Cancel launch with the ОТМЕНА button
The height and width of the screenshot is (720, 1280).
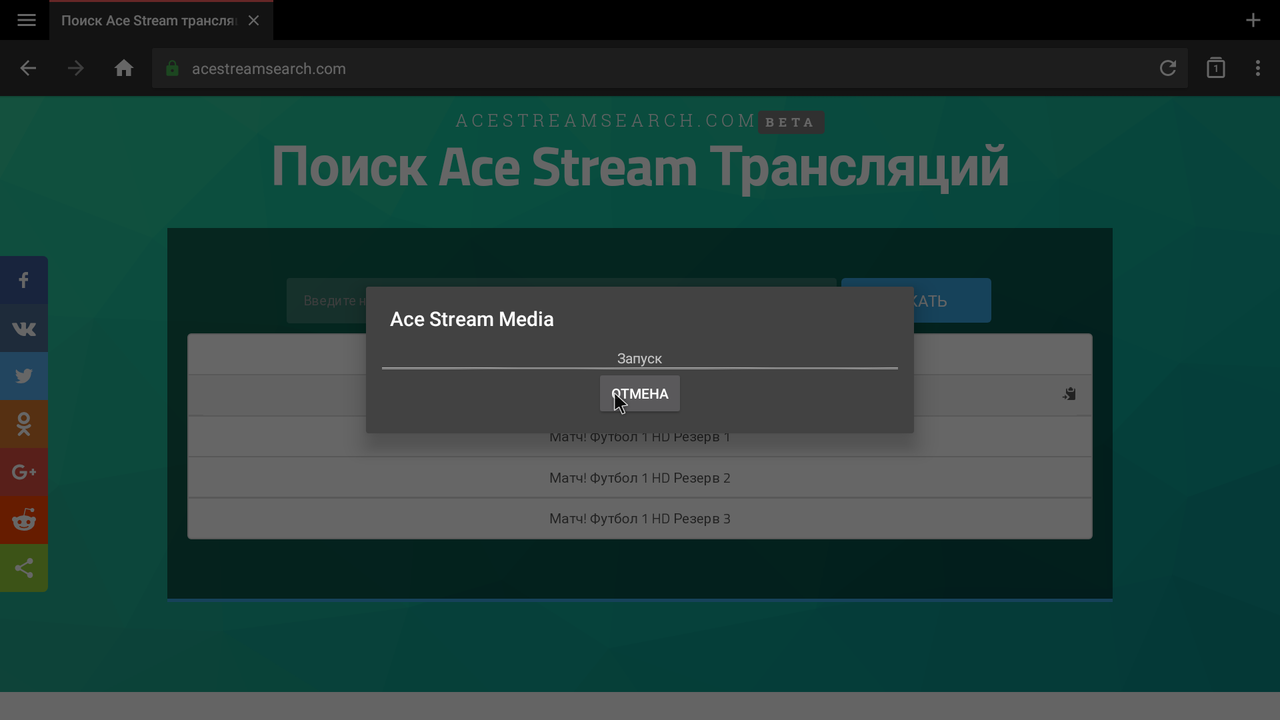pyautogui.click(x=640, y=394)
